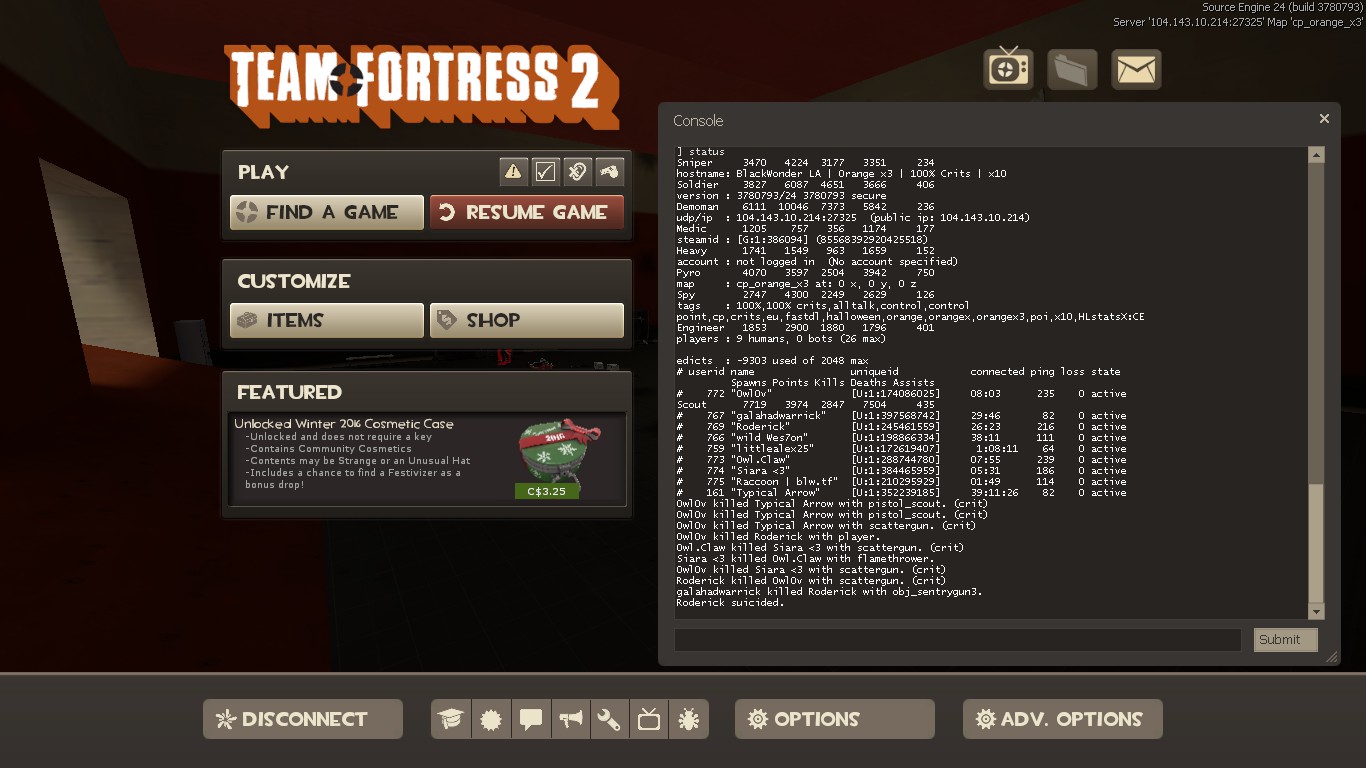Click the console scrollbar up arrow
Viewport: 1366px width, 768px height.
1316,155
